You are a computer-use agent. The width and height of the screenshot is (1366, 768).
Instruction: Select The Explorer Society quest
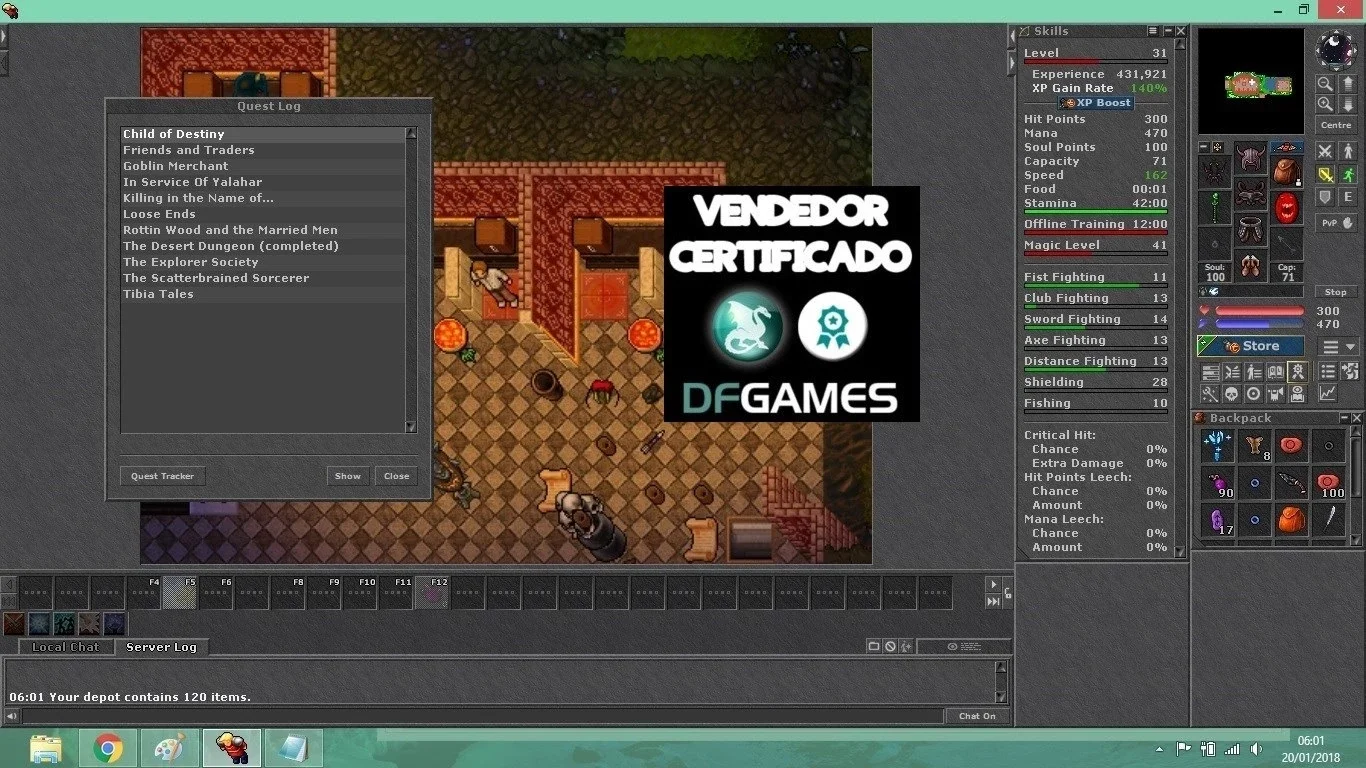pyautogui.click(x=262, y=262)
